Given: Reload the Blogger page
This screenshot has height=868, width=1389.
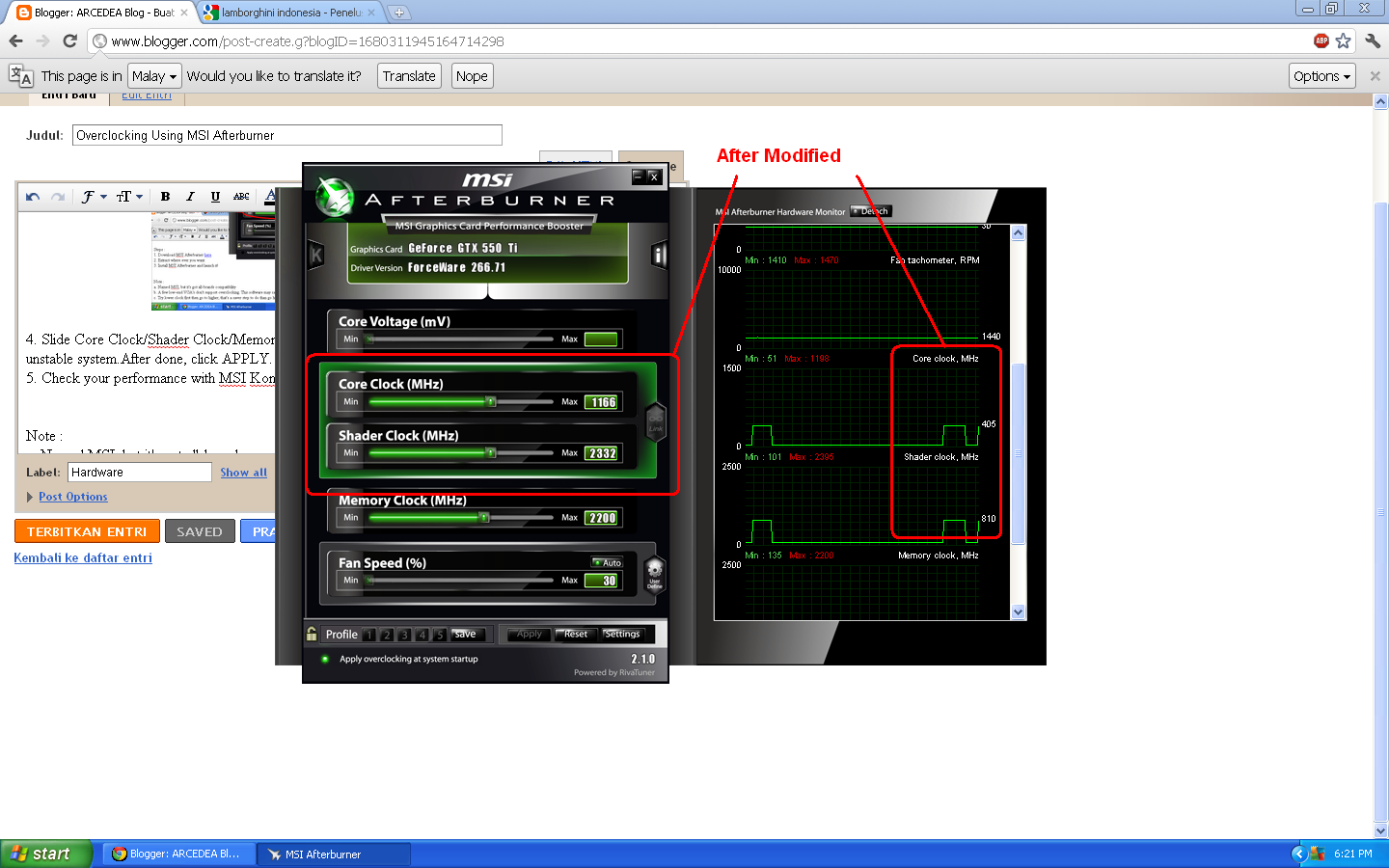Looking at the screenshot, I should point(69,41).
